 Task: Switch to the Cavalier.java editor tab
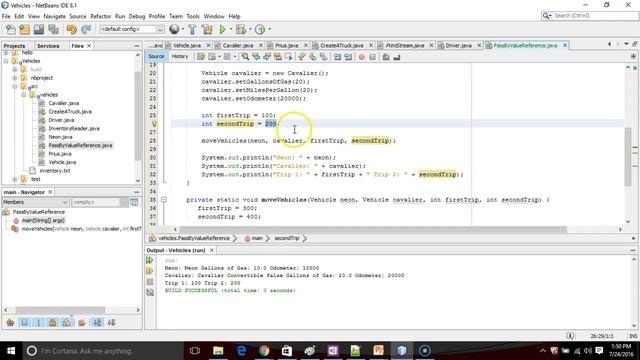[238, 45]
